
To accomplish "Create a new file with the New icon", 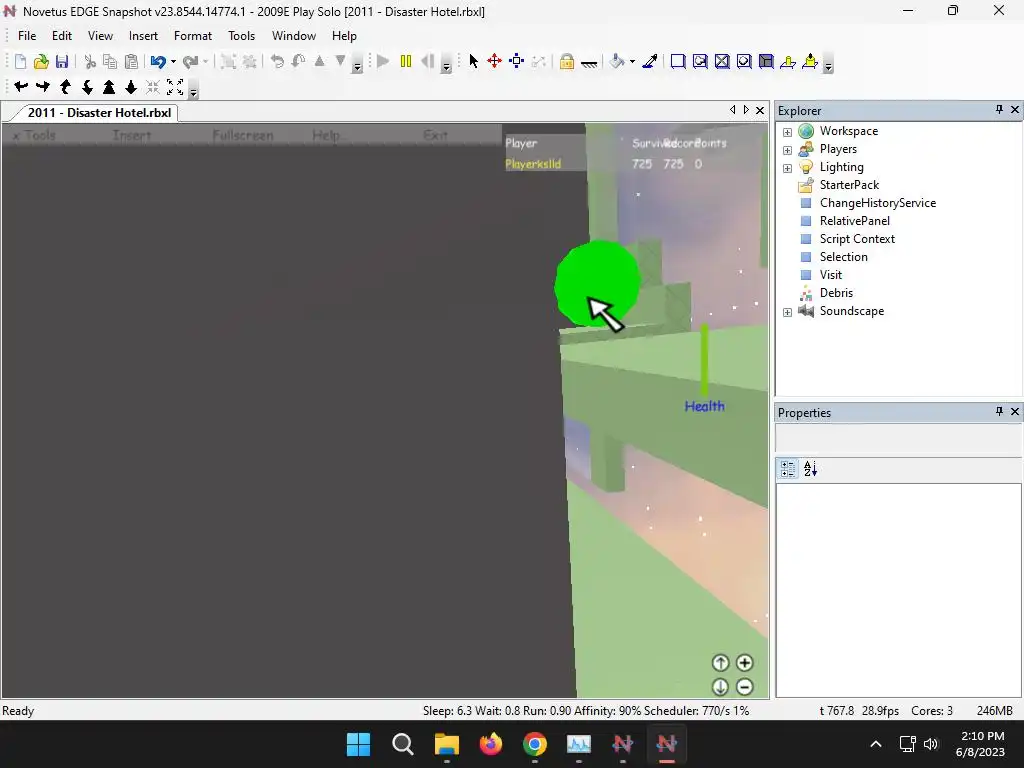I will click(20, 61).
